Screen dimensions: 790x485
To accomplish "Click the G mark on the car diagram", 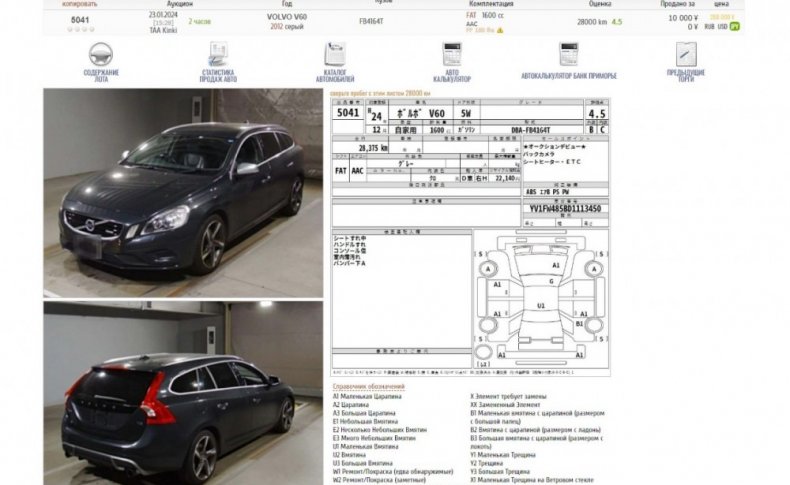I will point(551,282).
